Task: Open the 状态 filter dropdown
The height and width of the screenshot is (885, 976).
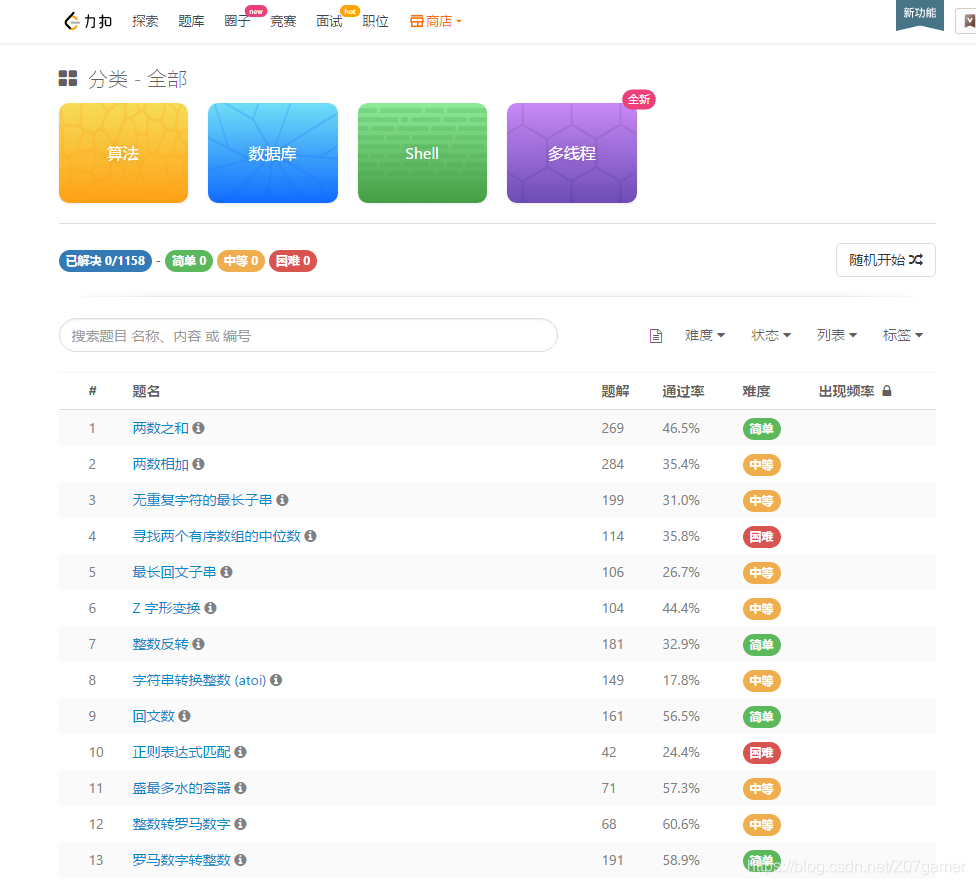Action: coord(770,334)
